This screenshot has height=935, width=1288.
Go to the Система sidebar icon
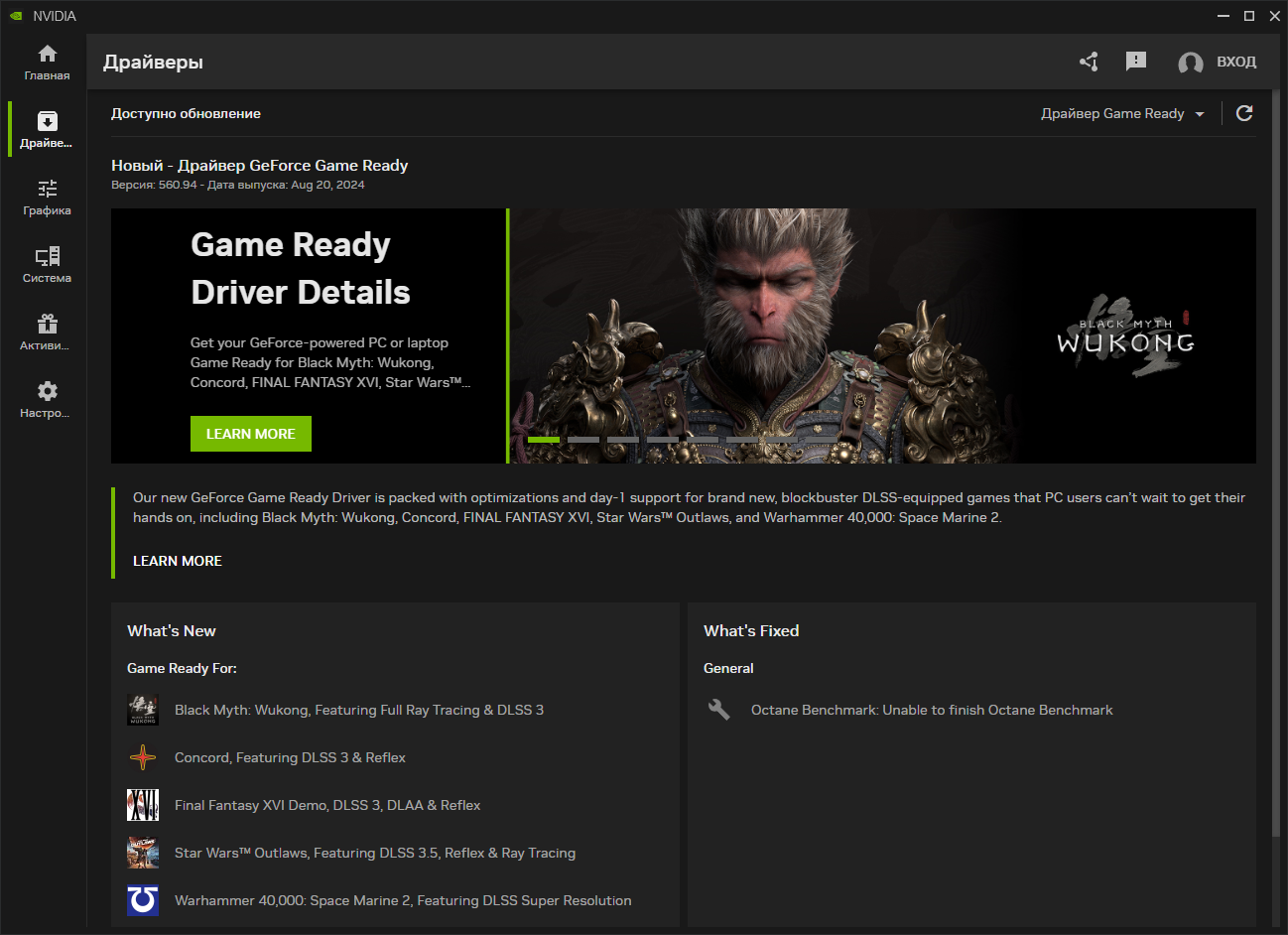click(x=47, y=264)
